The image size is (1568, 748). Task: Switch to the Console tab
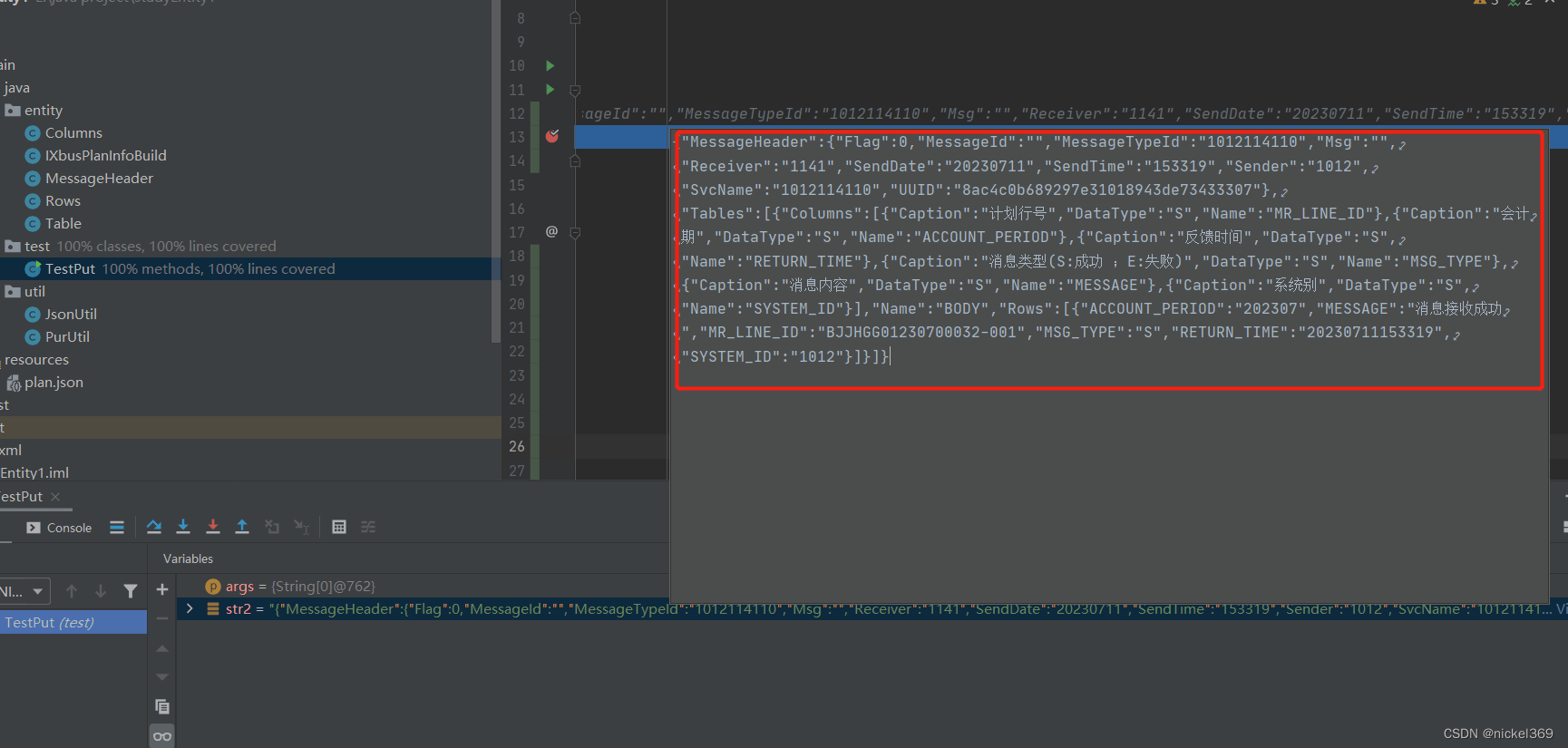tap(60, 528)
